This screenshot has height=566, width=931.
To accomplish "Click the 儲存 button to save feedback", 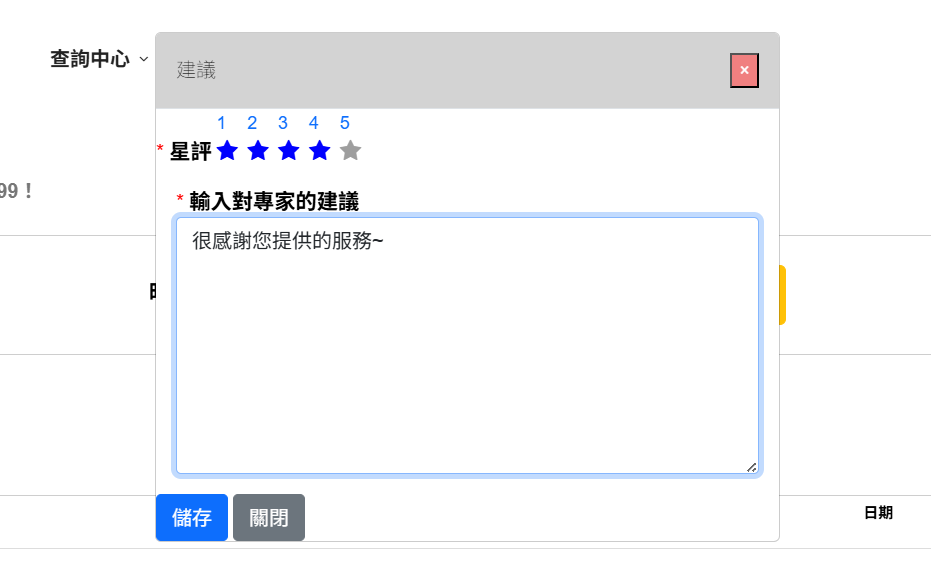I will pos(192,518).
